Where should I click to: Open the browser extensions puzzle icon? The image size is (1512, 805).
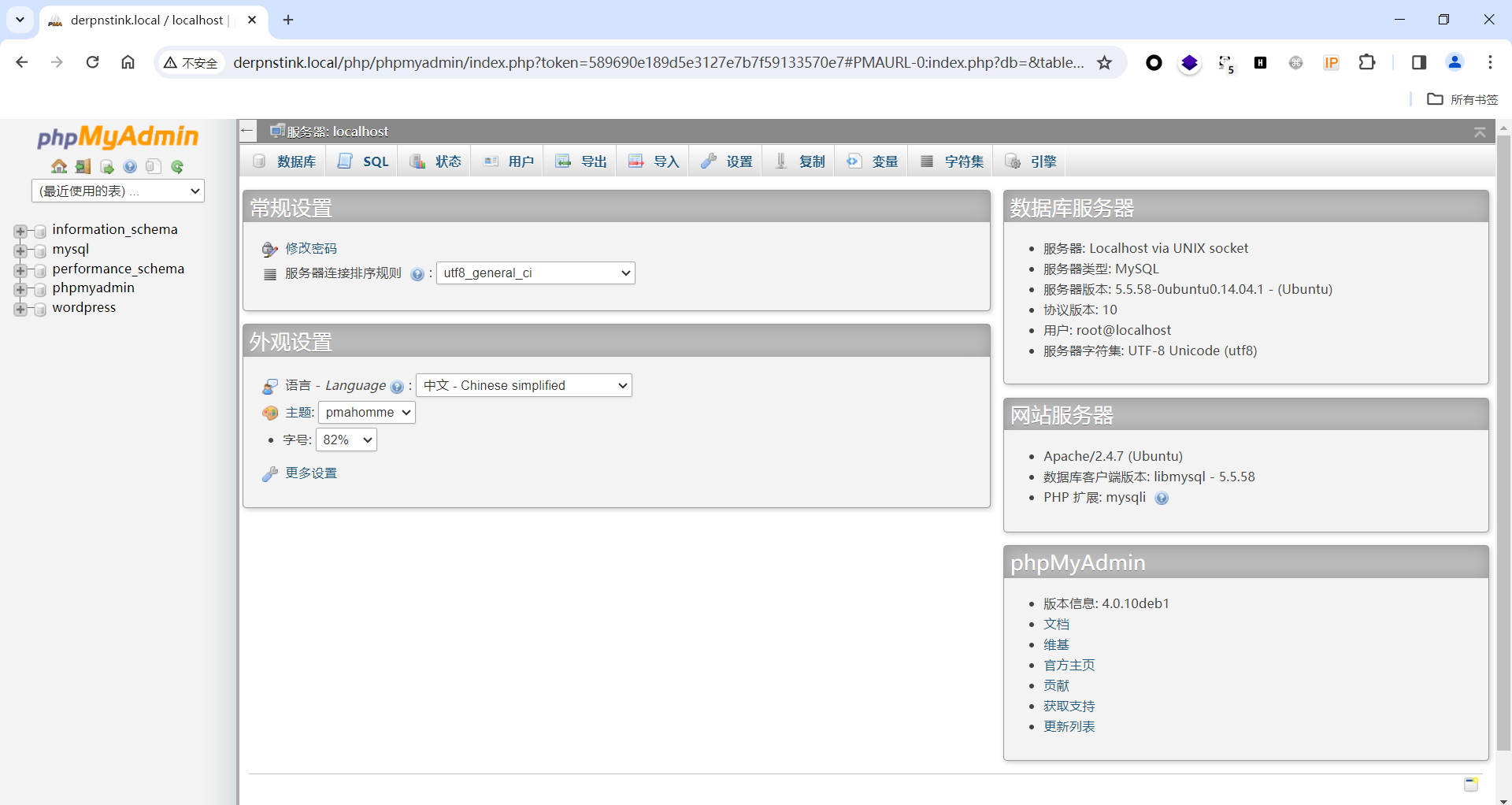tap(1367, 62)
